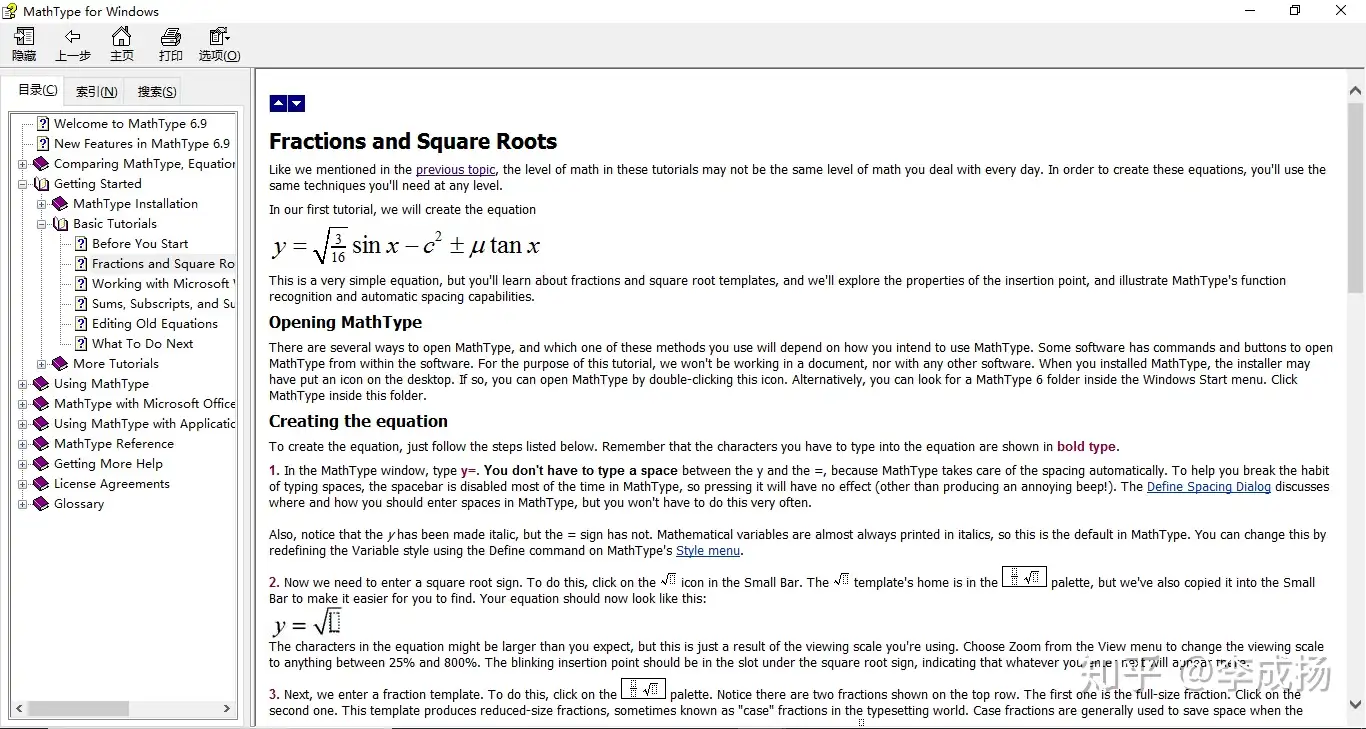1366x729 pixels.
Task: Click the book icon beside Getting More Help
Action: point(41,464)
